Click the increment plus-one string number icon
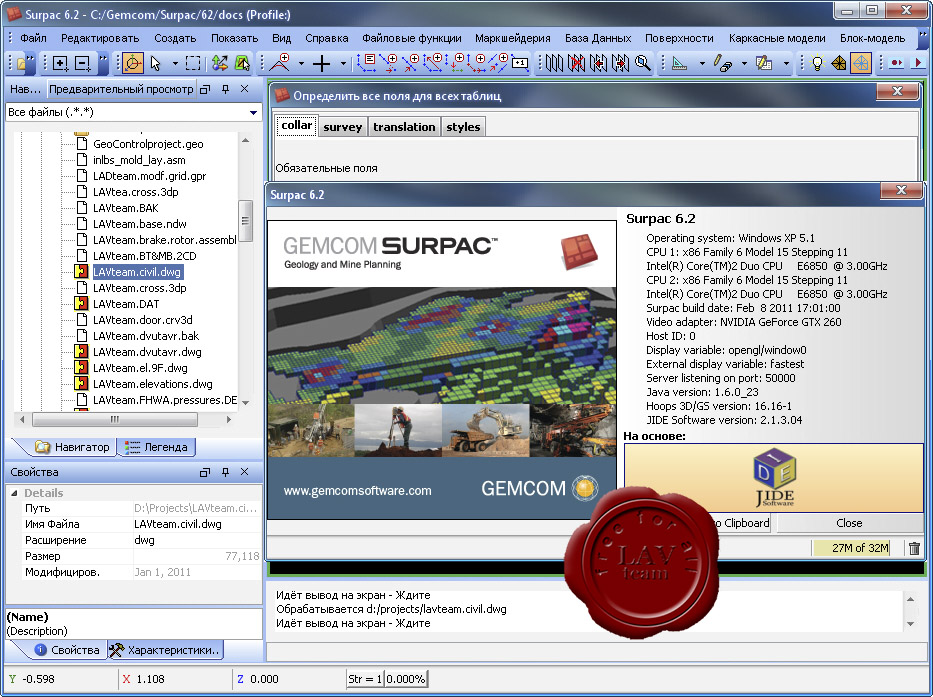The image size is (933, 697). point(519,63)
